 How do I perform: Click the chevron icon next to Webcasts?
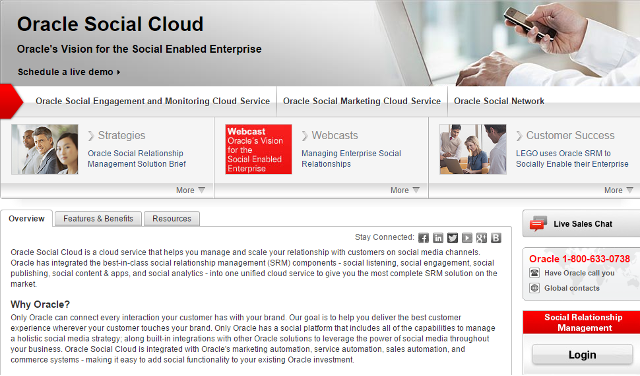tap(304, 136)
